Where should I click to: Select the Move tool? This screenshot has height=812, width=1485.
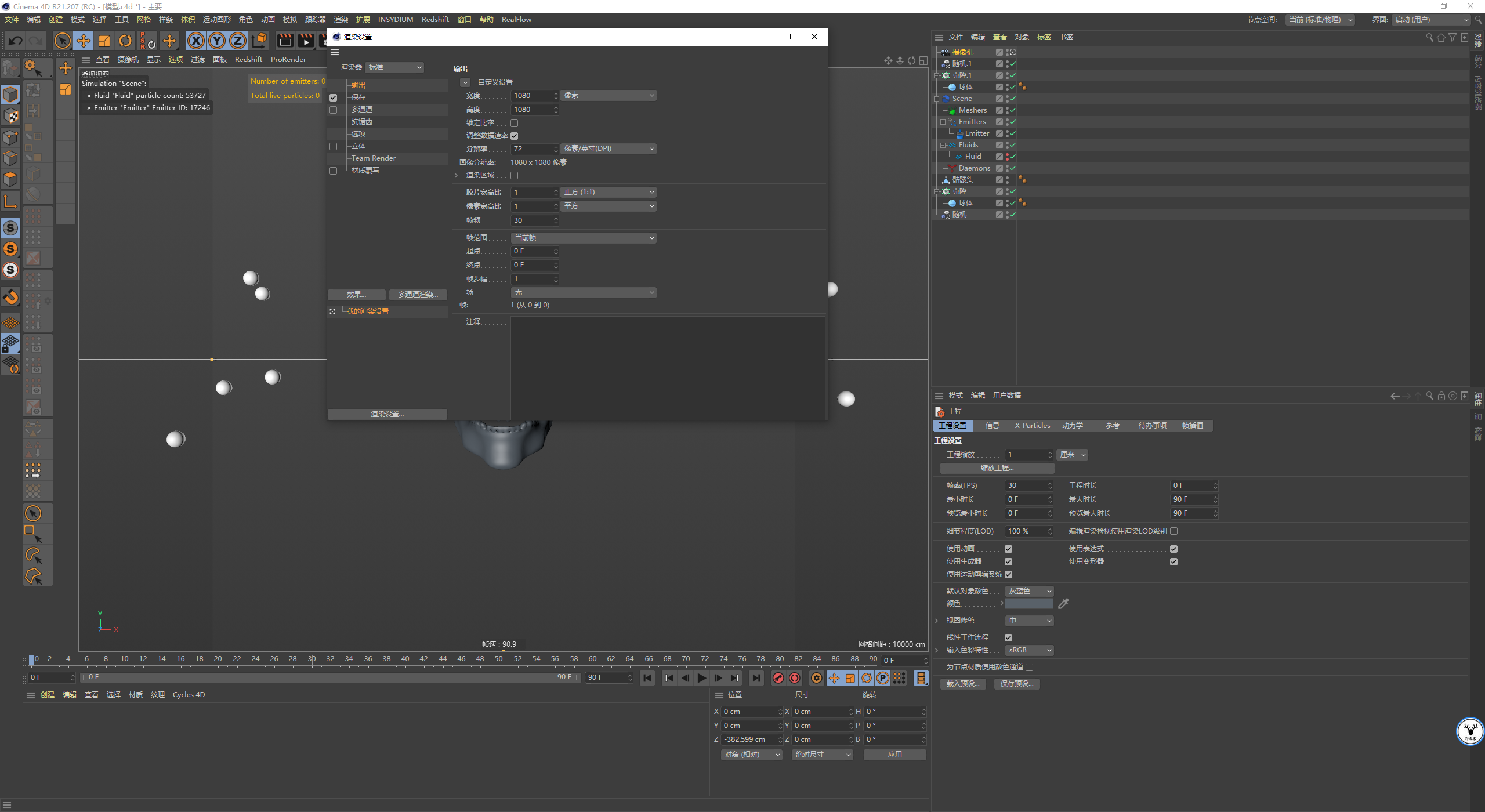point(84,41)
